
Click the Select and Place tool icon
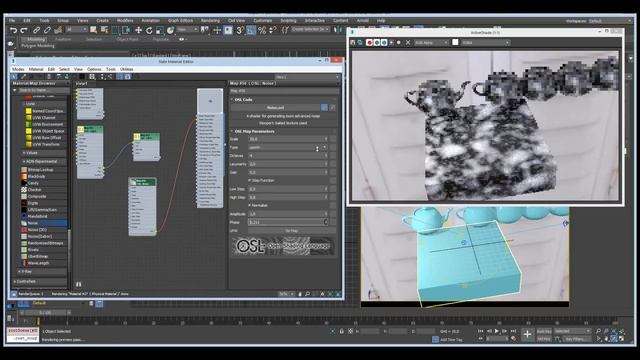[170, 30]
